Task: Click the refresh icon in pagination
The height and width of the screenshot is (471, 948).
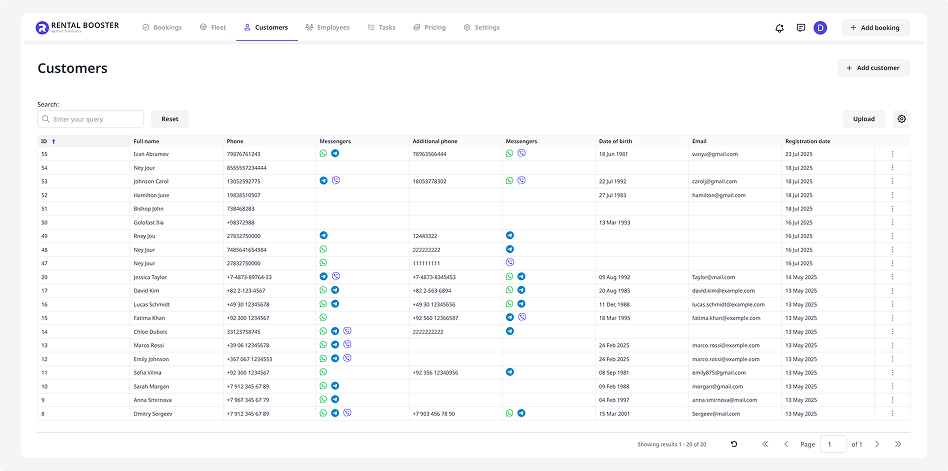Action: (734, 444)
